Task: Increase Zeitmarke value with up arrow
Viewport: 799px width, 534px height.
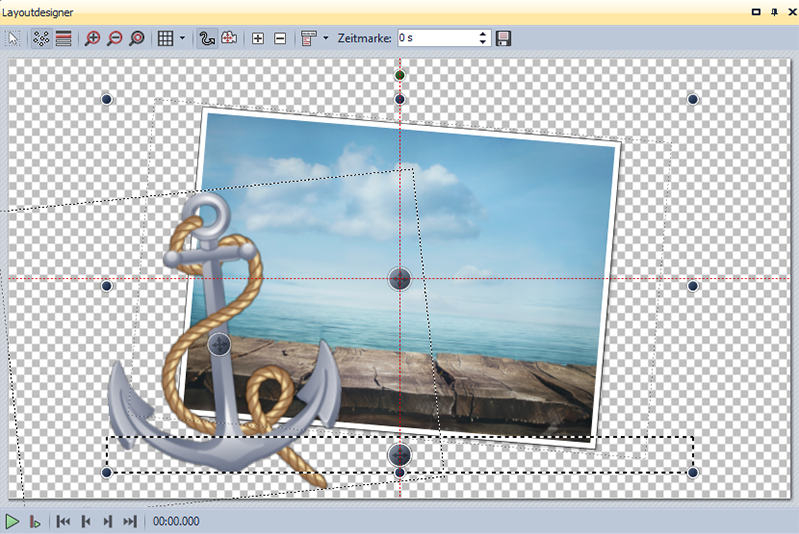Action: point(483,34)
